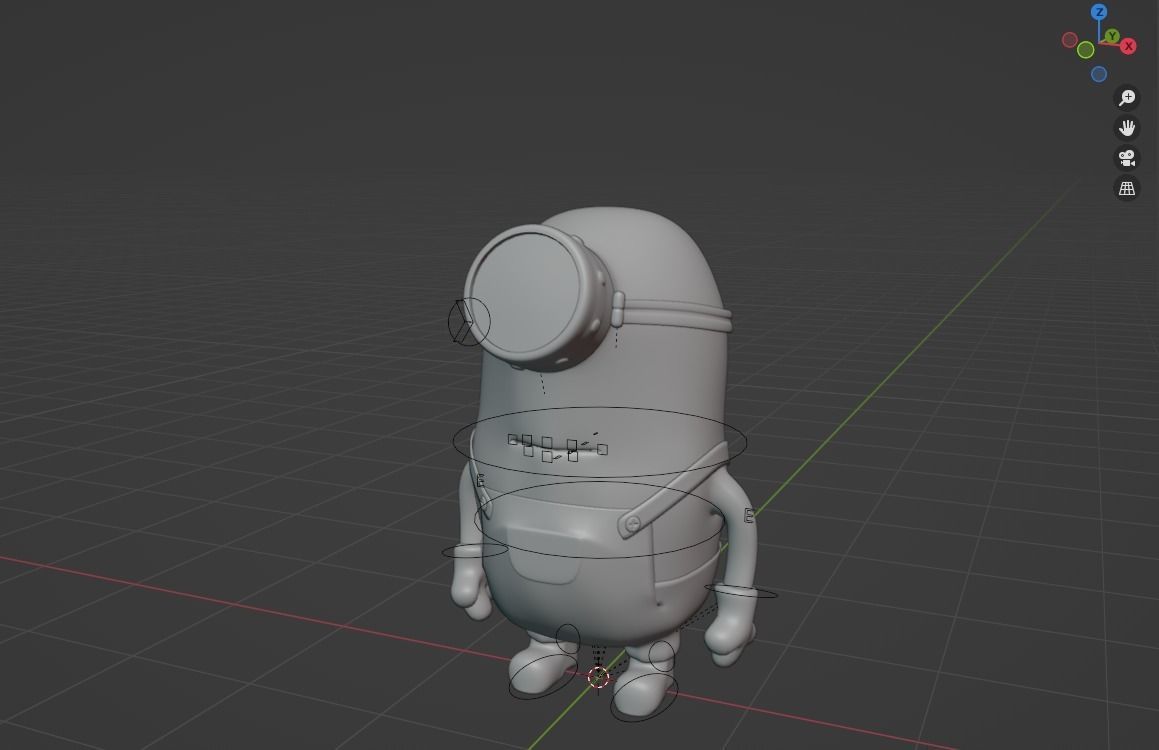Screen dimensions: 1159x750
Task: Snap view to negative X axis circle
Action: (x=1070, y=40)
